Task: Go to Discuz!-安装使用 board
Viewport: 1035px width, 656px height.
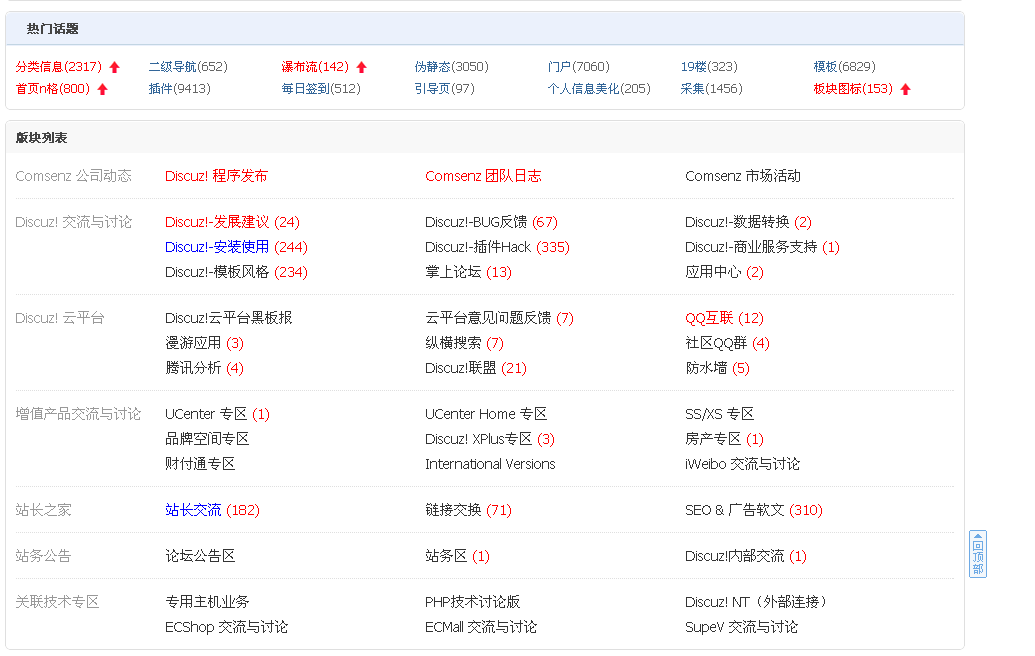Action: 217,247
